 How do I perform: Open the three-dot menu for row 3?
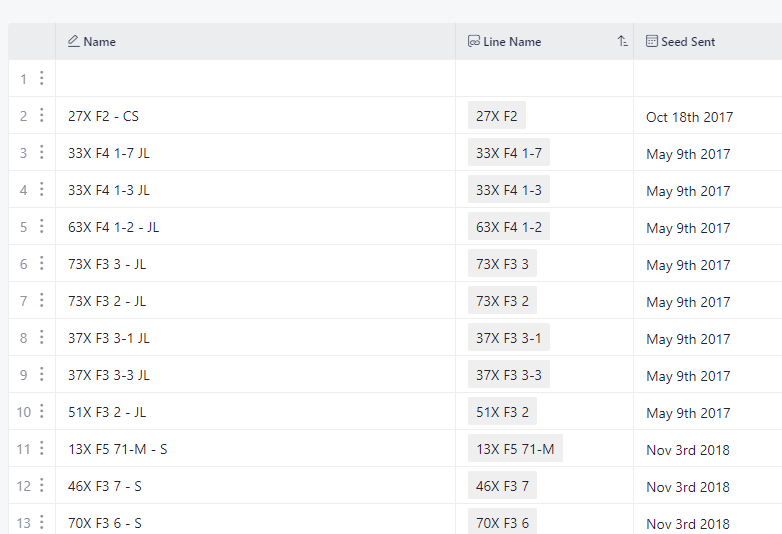41,152
